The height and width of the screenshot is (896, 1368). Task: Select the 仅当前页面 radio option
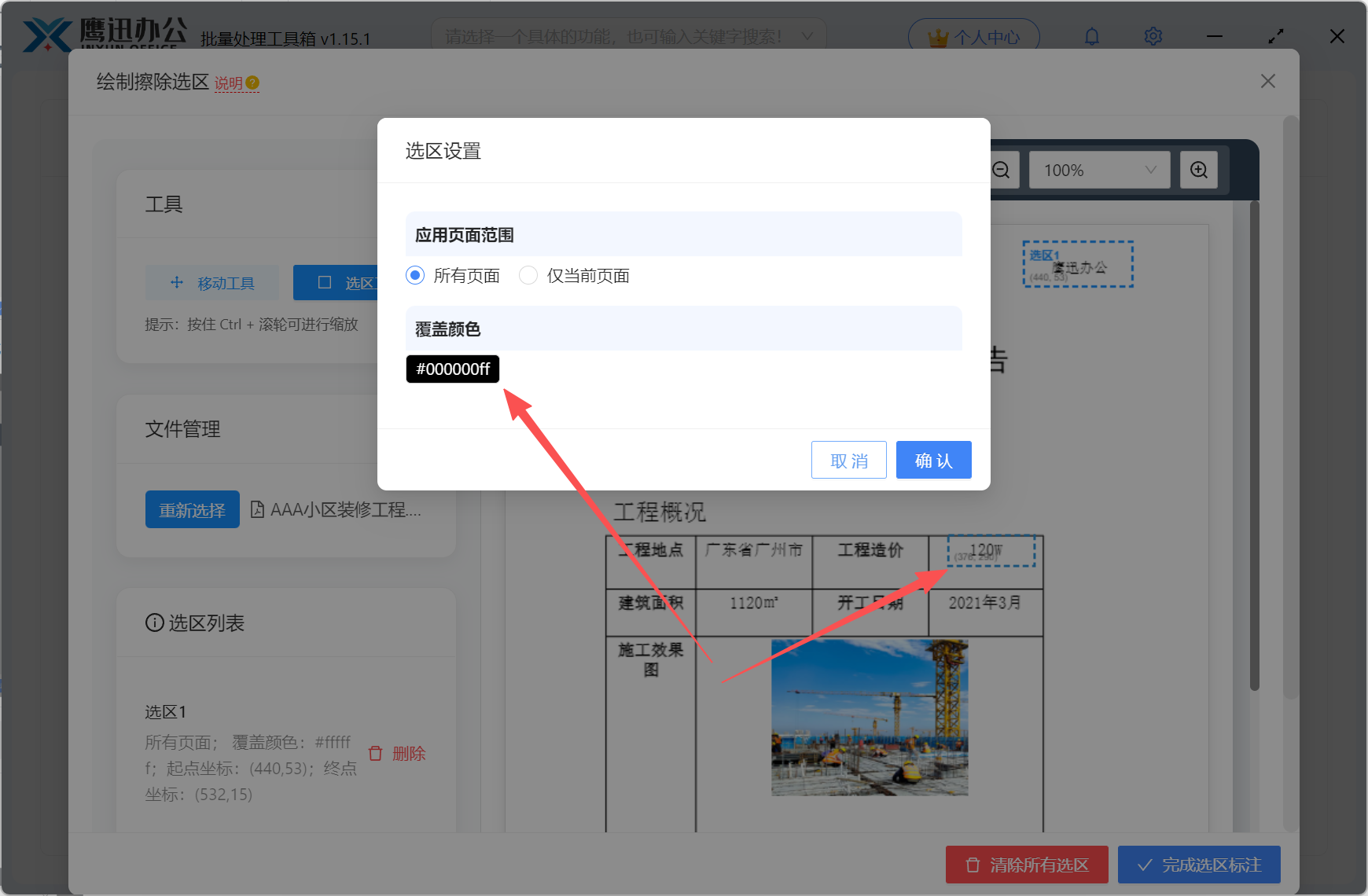(x=528, y=275)
